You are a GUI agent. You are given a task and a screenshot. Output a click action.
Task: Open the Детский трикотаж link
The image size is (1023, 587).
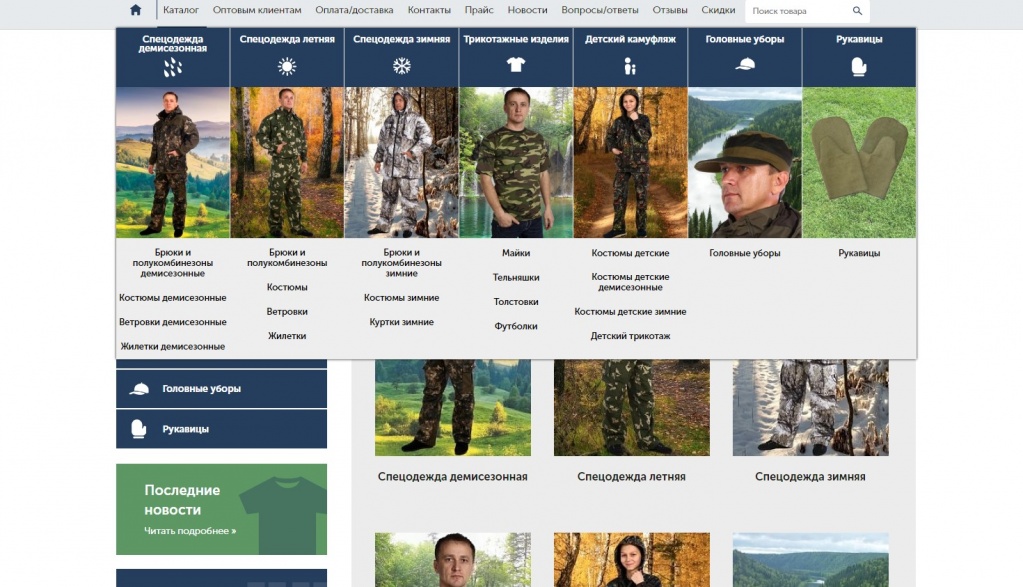(x=630, y=336)
